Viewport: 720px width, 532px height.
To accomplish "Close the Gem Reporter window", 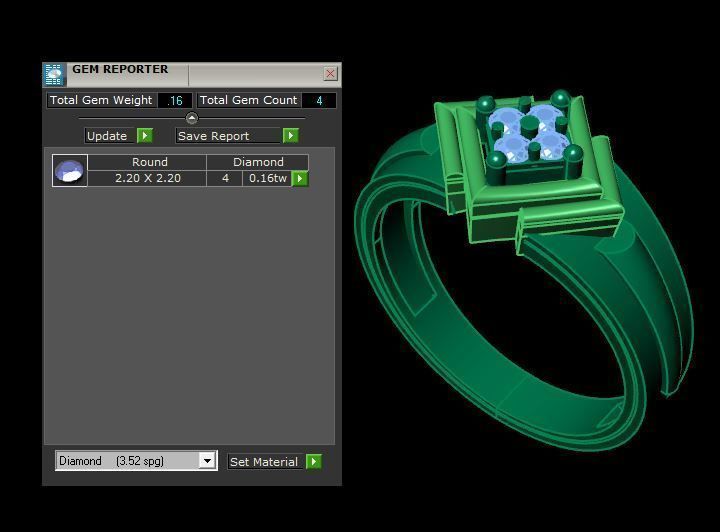I will pyautogui.click(x=330, y=73).
